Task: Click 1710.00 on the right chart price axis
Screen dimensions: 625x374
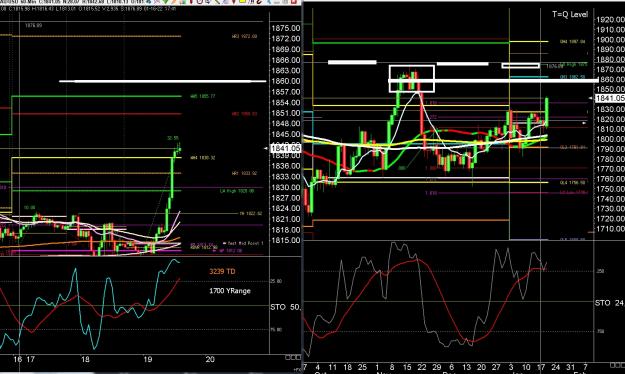Action: (x=610, y=229)
